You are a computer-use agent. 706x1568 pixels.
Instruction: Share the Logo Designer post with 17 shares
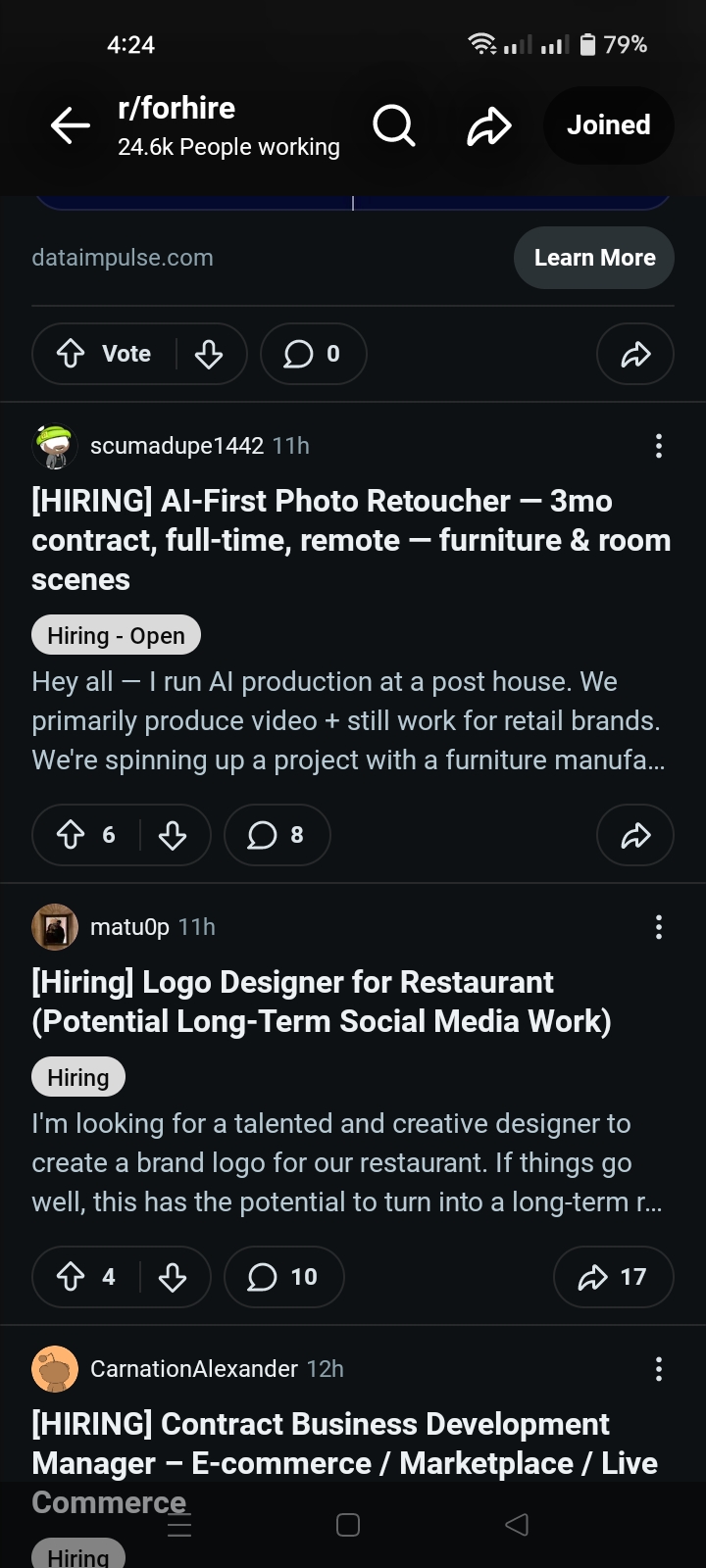tap(614, 1277)
